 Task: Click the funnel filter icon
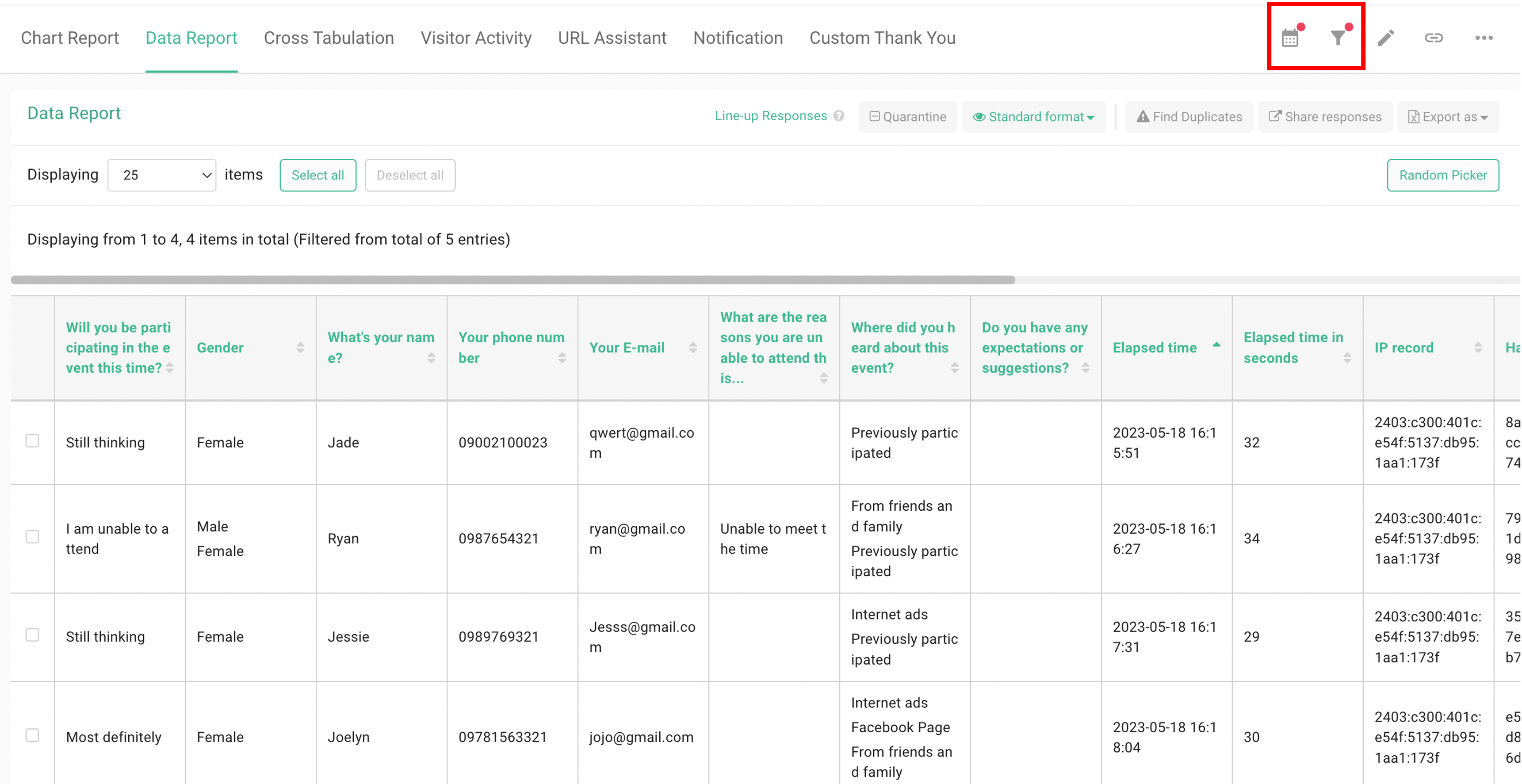coord(1338,38)
